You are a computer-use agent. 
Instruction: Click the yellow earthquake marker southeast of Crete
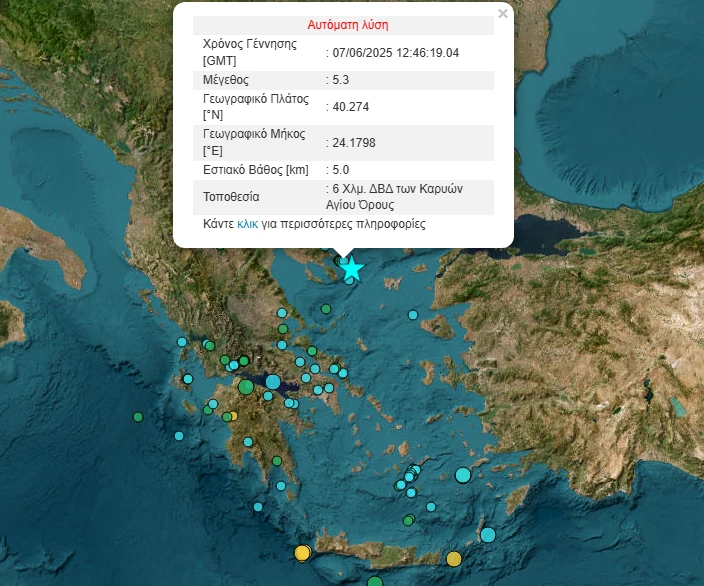(x=453, y=558)
